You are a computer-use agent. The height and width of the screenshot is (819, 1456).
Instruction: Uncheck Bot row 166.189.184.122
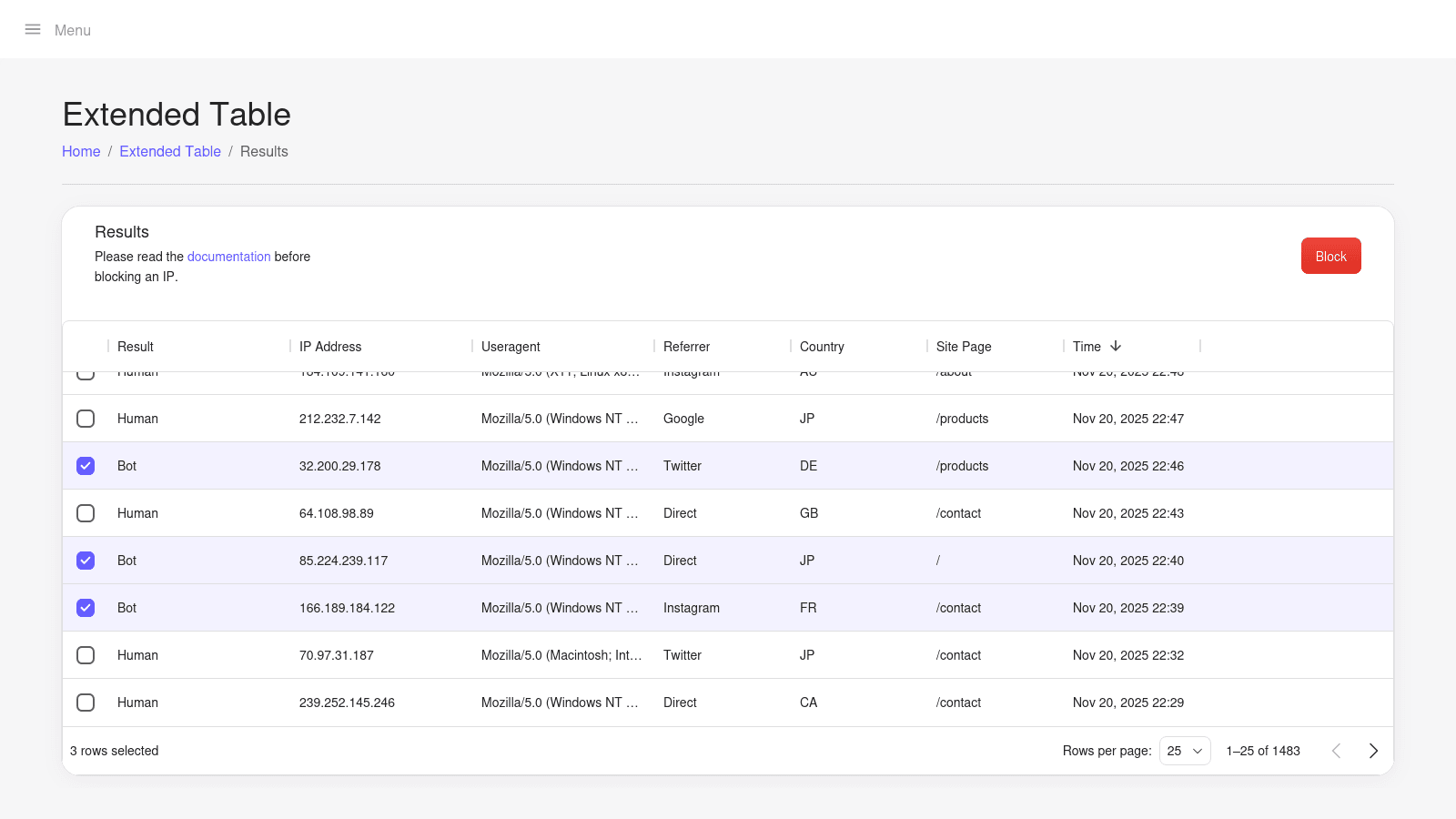(86, 608)
